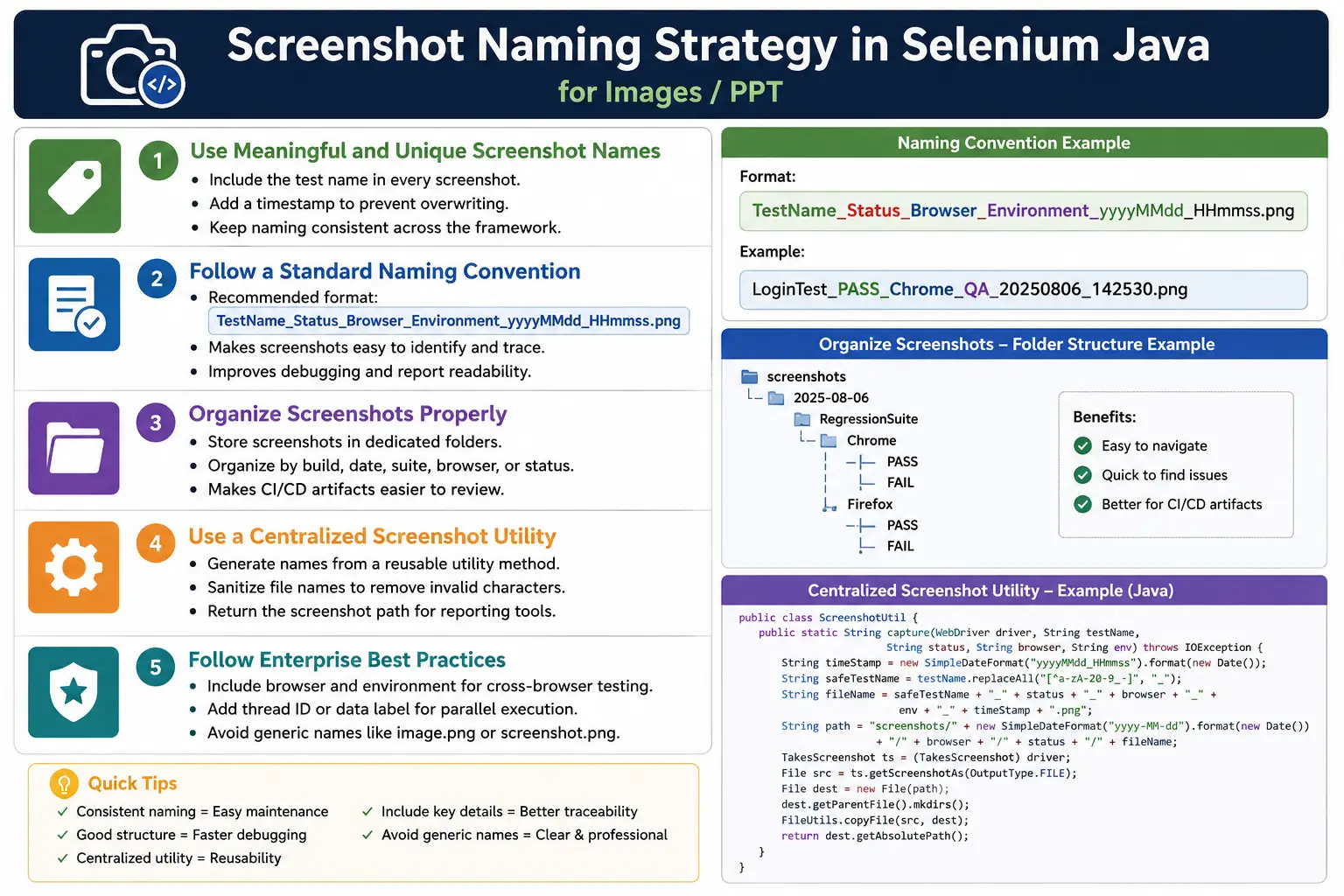1344x896 pixels.
Task: Click the checkmark beside Consistent naming = Easy maintenance
Action: (63, 812)
